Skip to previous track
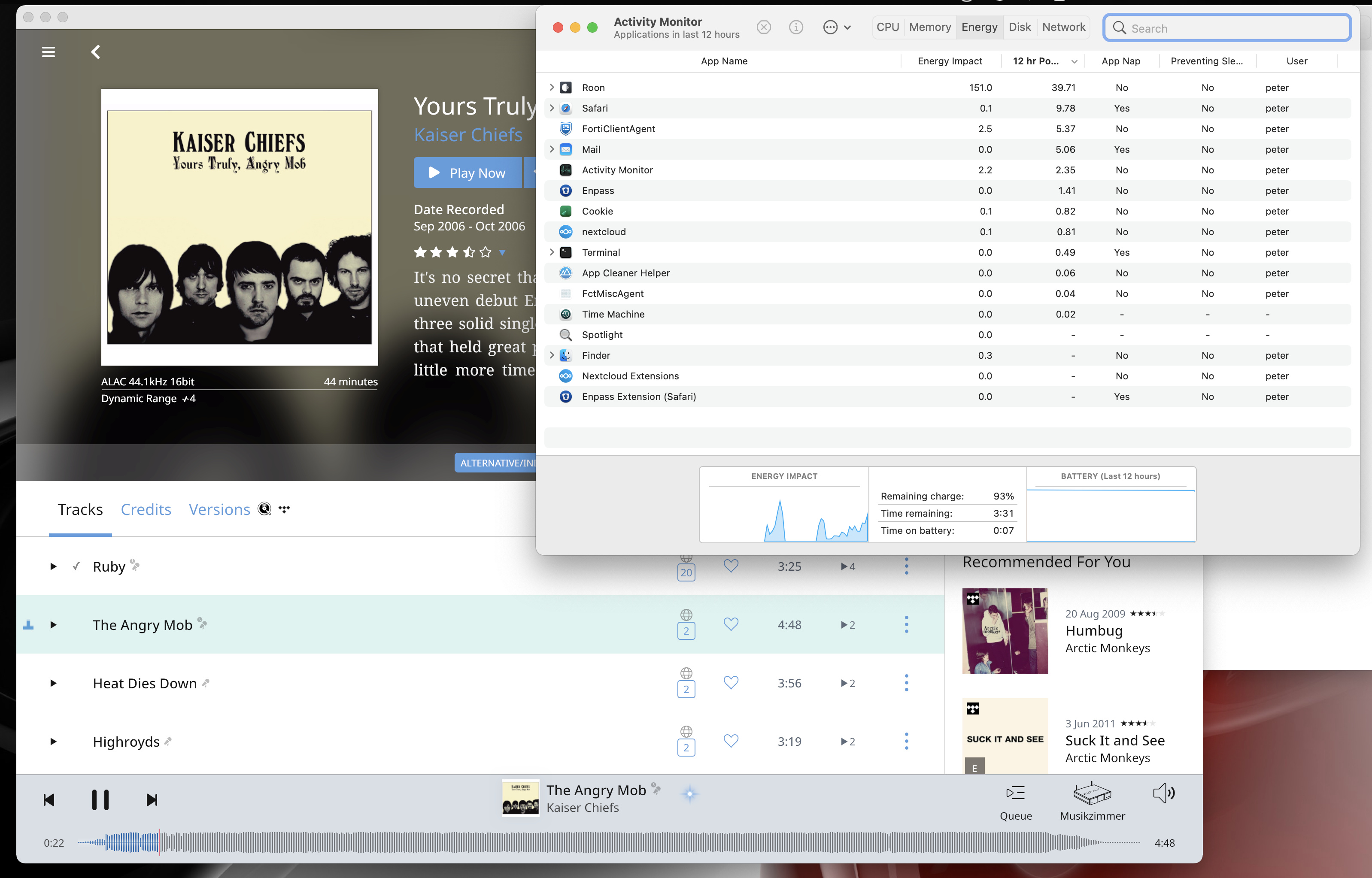Viewport: 1372px width, 878px height. tap(49, 800)
